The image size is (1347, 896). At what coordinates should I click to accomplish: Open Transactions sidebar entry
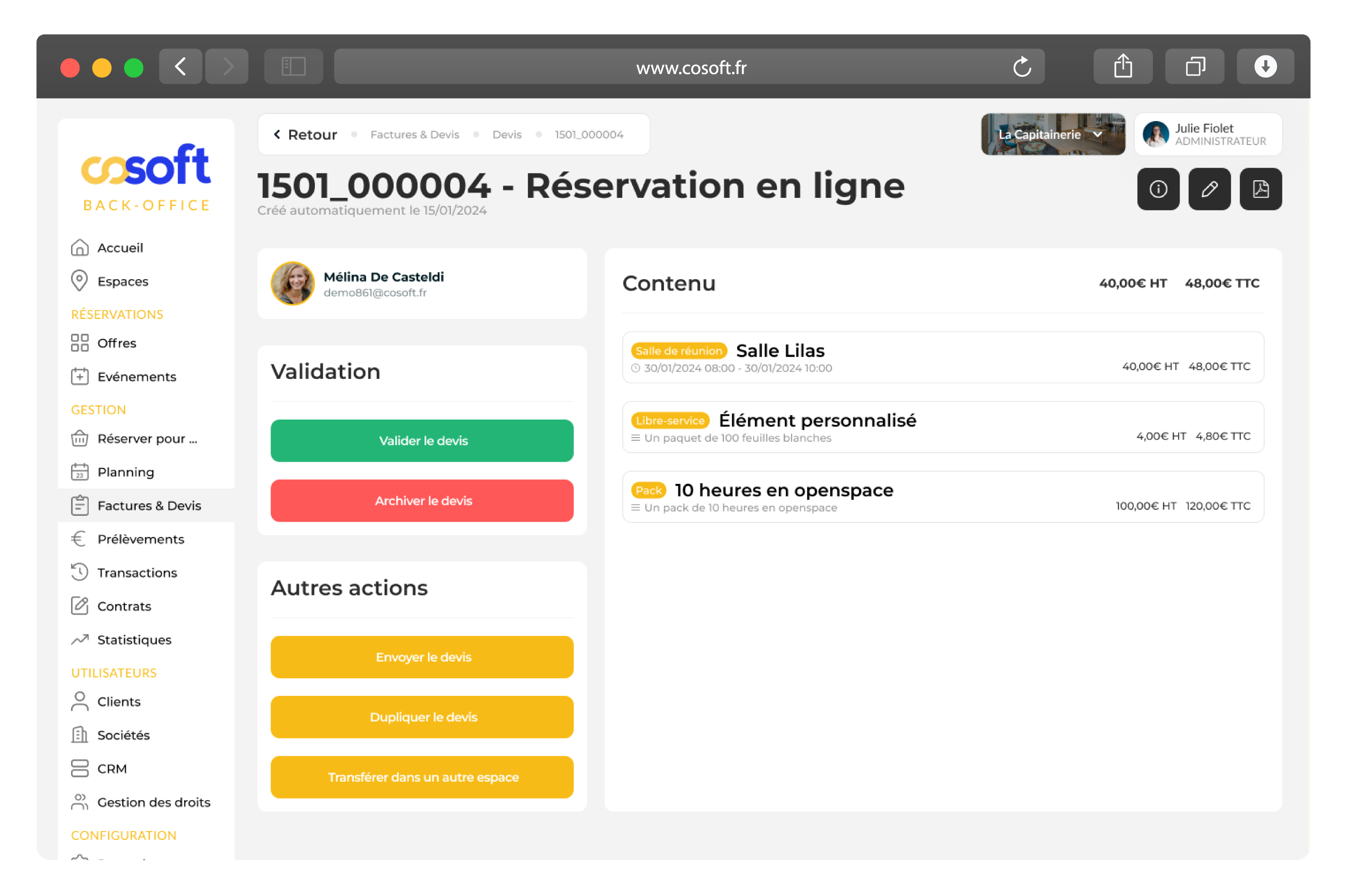(x=146, y=573)
